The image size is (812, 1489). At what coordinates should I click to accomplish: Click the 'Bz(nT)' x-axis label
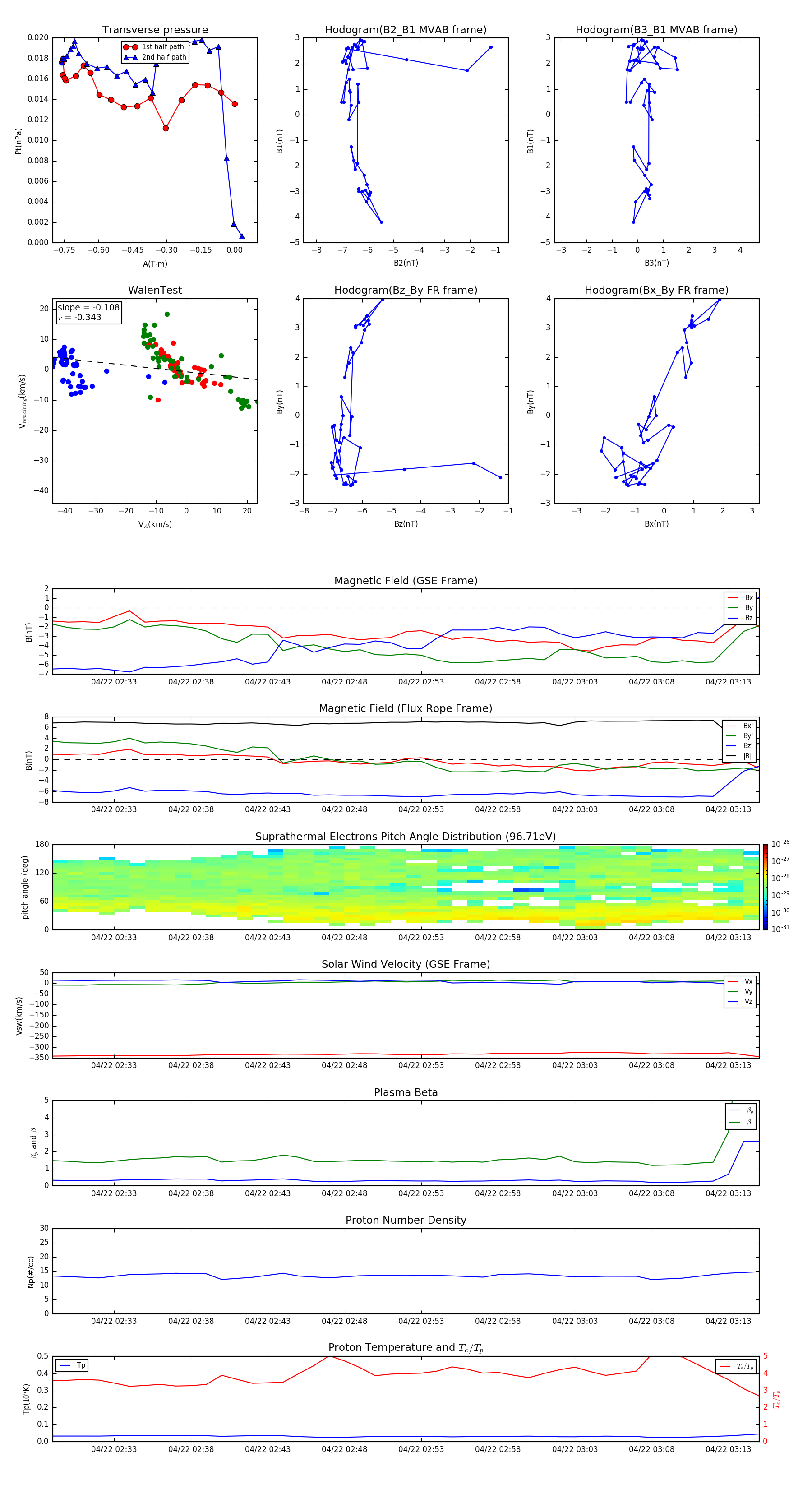point(406,524)
